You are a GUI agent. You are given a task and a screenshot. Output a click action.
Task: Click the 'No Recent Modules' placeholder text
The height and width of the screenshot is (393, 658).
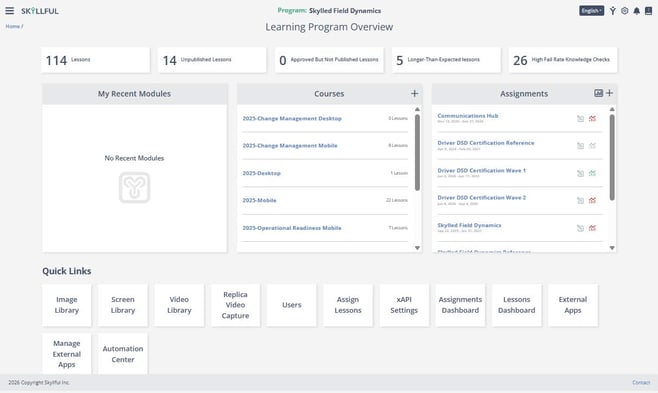(x=134, y=158)
